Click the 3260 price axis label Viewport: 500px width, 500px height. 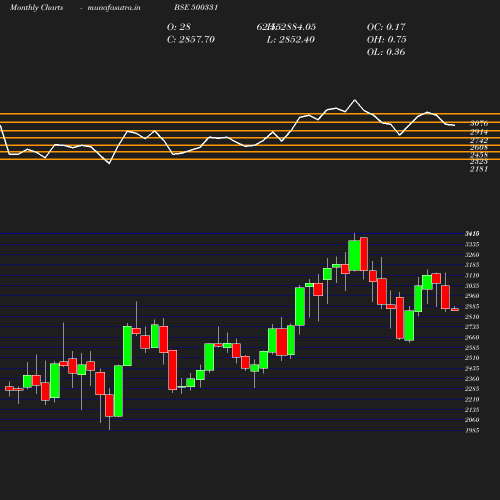pos(472,255)
